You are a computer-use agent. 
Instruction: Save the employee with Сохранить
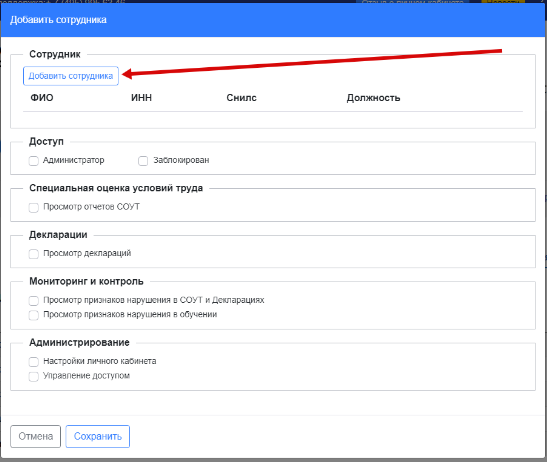point(98,436)
